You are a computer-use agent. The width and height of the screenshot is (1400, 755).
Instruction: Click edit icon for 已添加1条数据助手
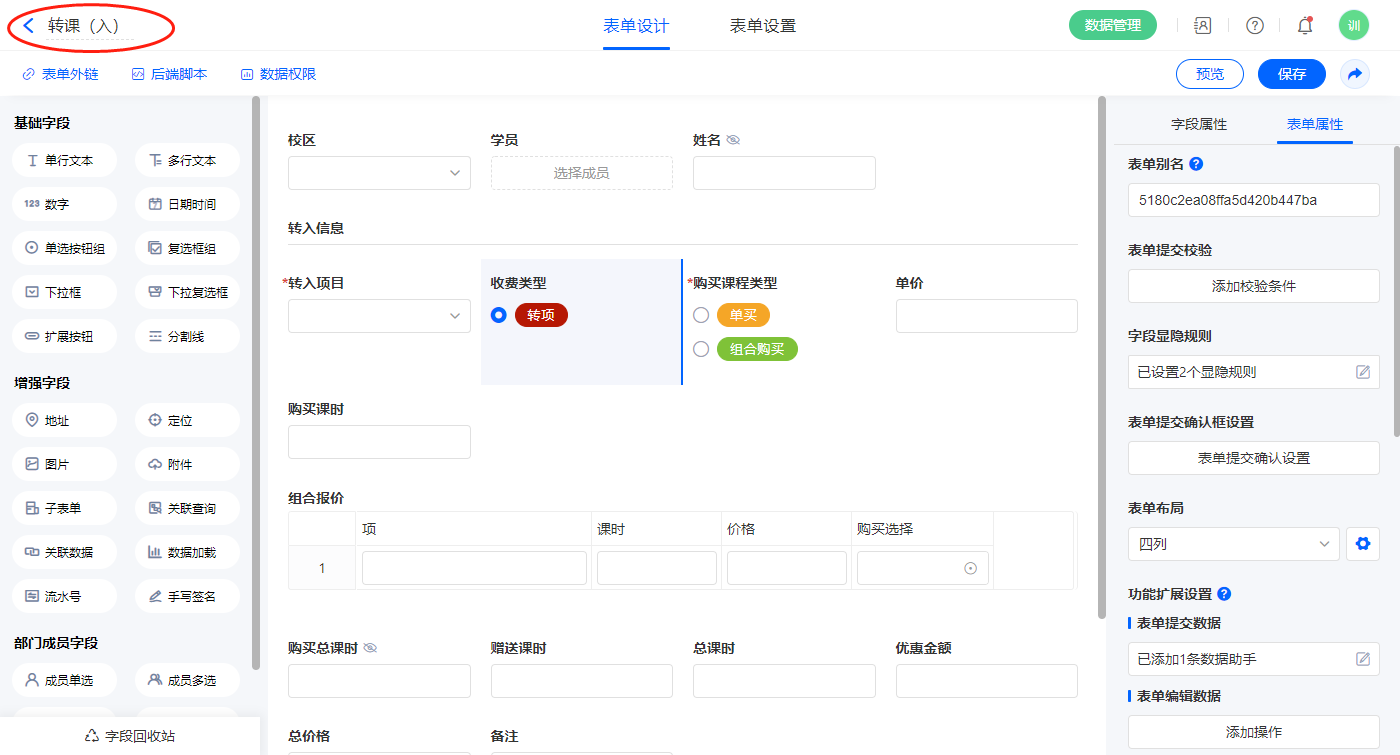pos(1362,659)
